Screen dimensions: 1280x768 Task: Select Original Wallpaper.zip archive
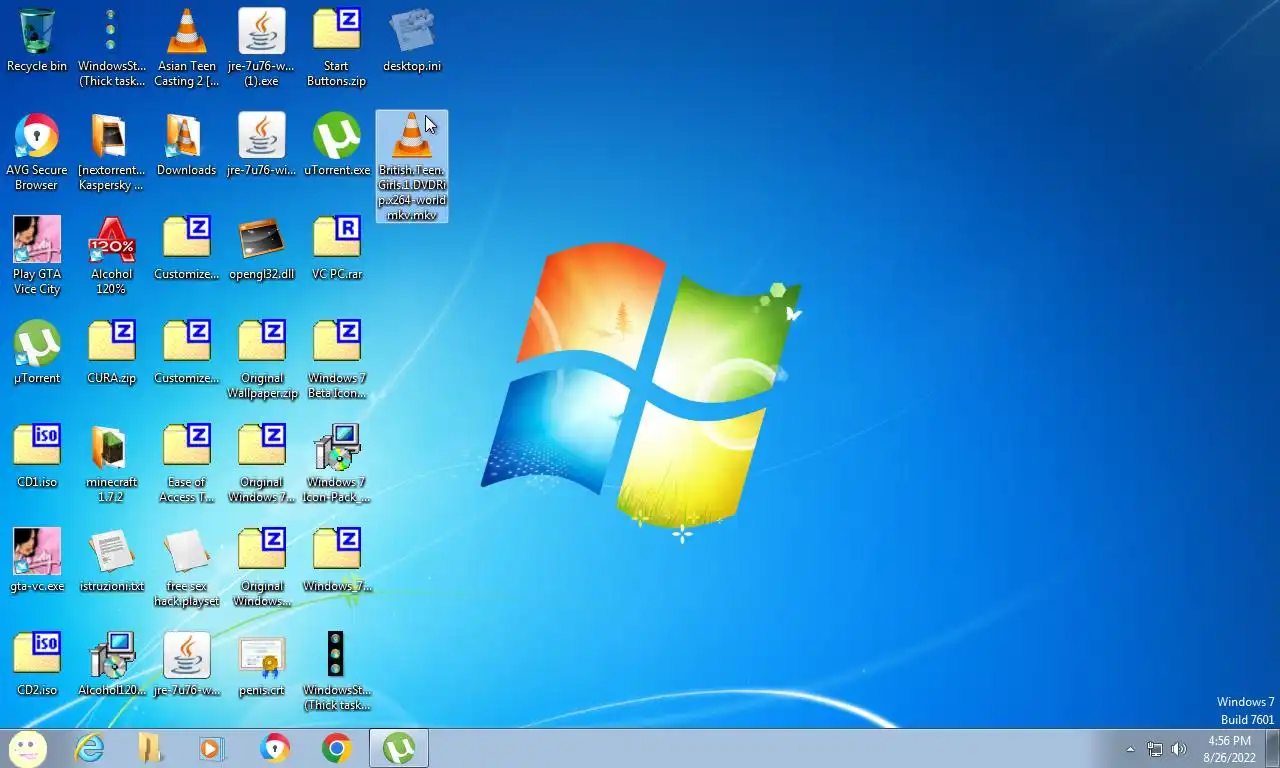coord(262,359)
